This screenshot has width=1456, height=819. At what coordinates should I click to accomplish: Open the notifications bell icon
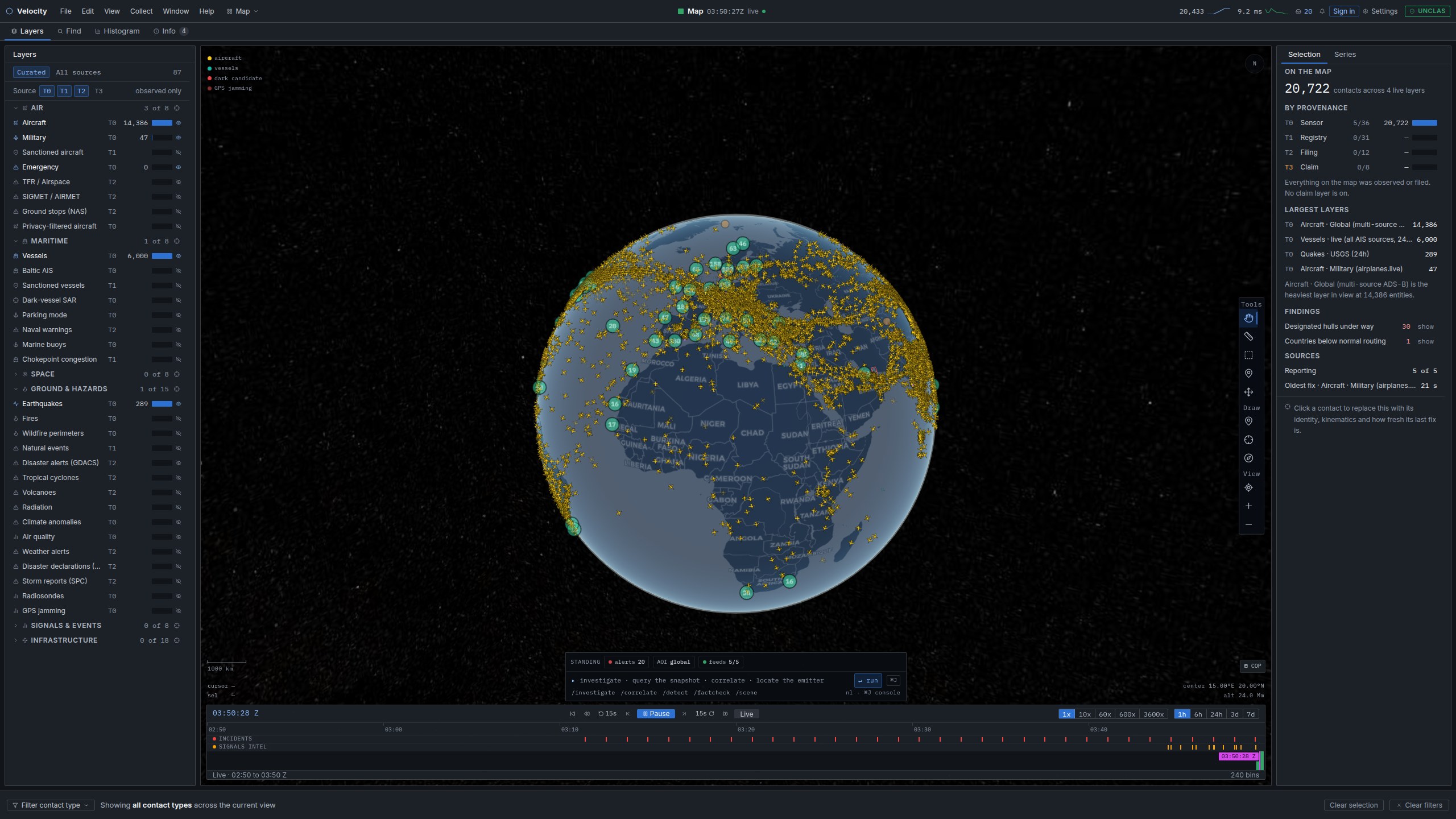coord(1322,11)
